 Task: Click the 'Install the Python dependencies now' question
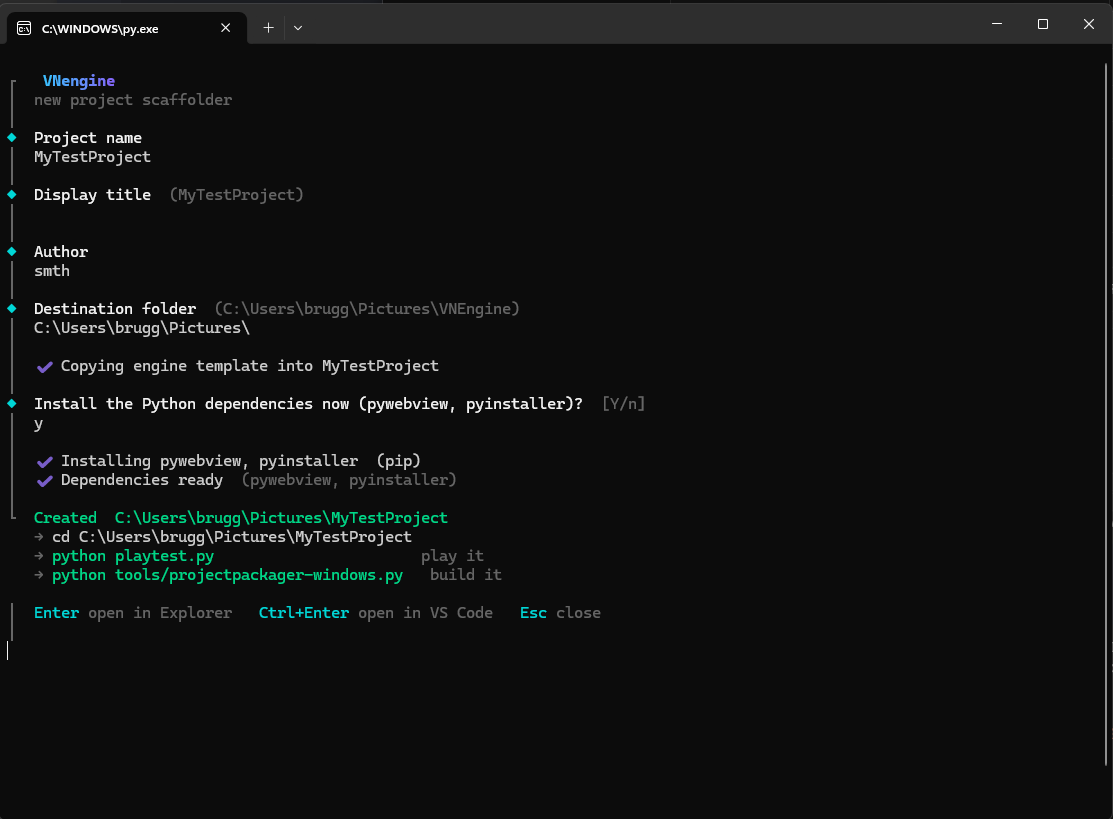coord(308,404)
